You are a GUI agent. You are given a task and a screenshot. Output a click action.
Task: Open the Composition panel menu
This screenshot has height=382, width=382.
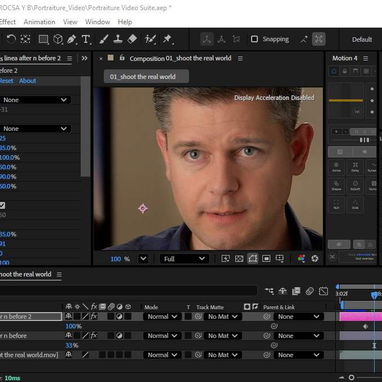click(x=240, y=59)
